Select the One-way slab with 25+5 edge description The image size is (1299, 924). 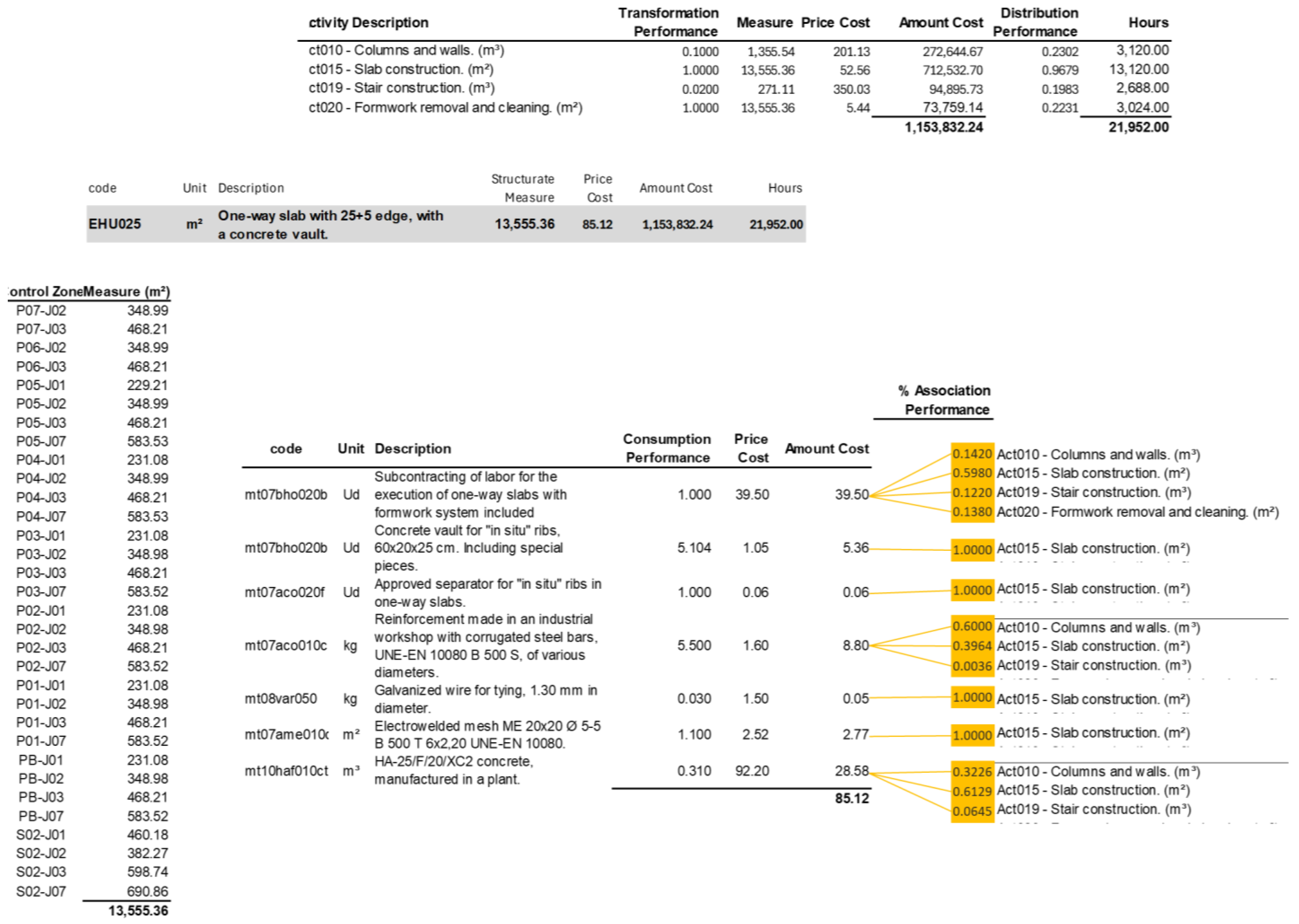point(330,225)
